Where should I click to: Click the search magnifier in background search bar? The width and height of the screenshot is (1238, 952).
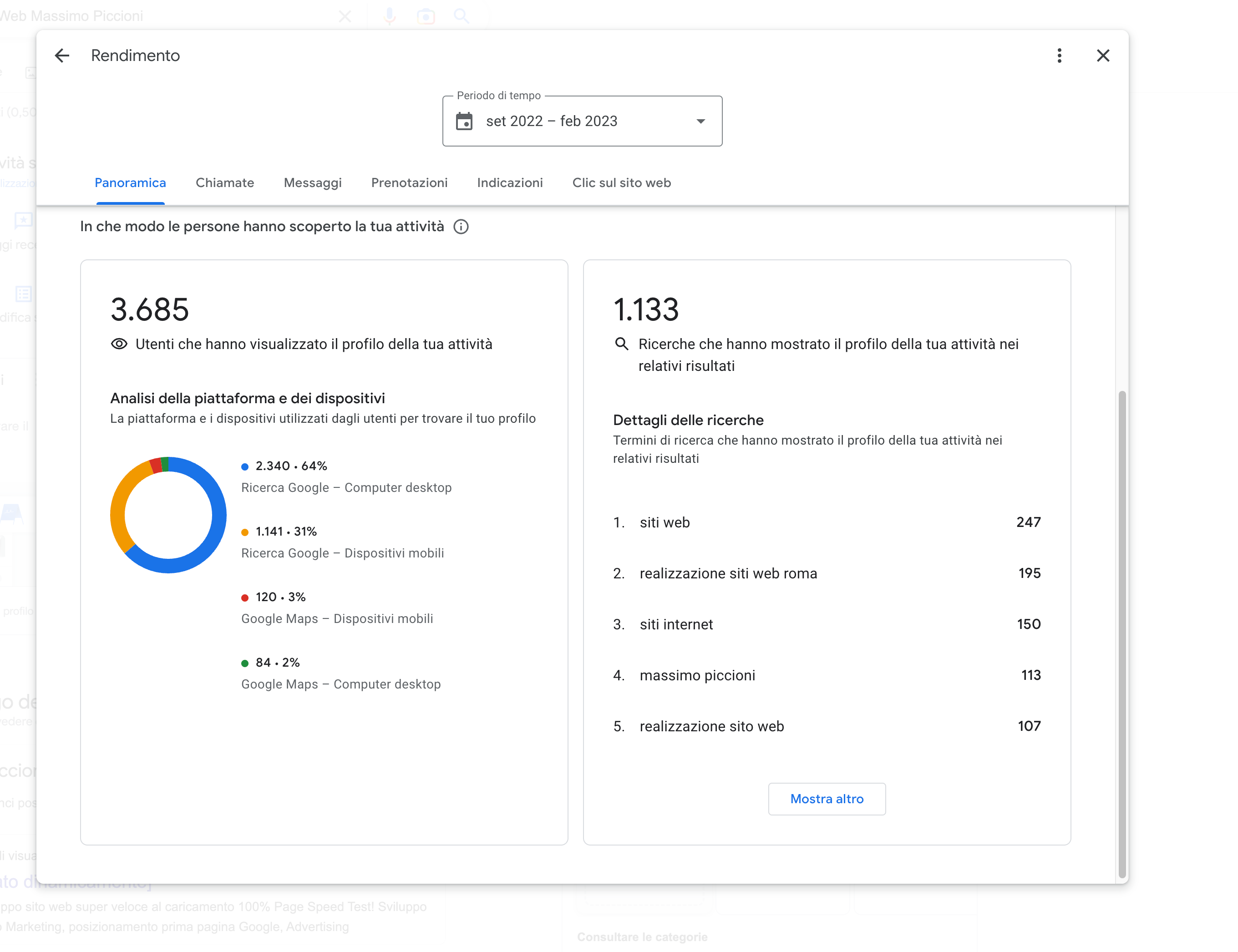(x=462, y=16)
